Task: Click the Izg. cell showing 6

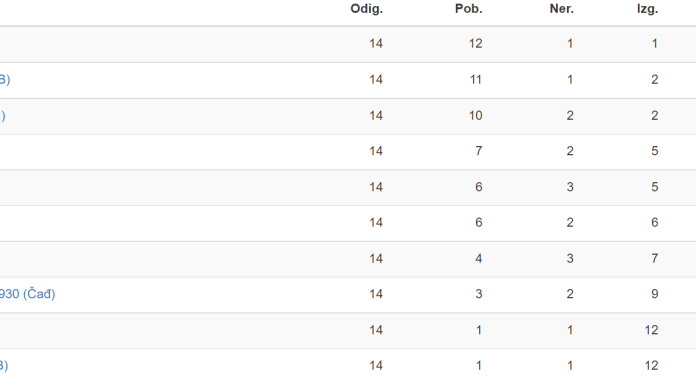Action: click(654, 222)
